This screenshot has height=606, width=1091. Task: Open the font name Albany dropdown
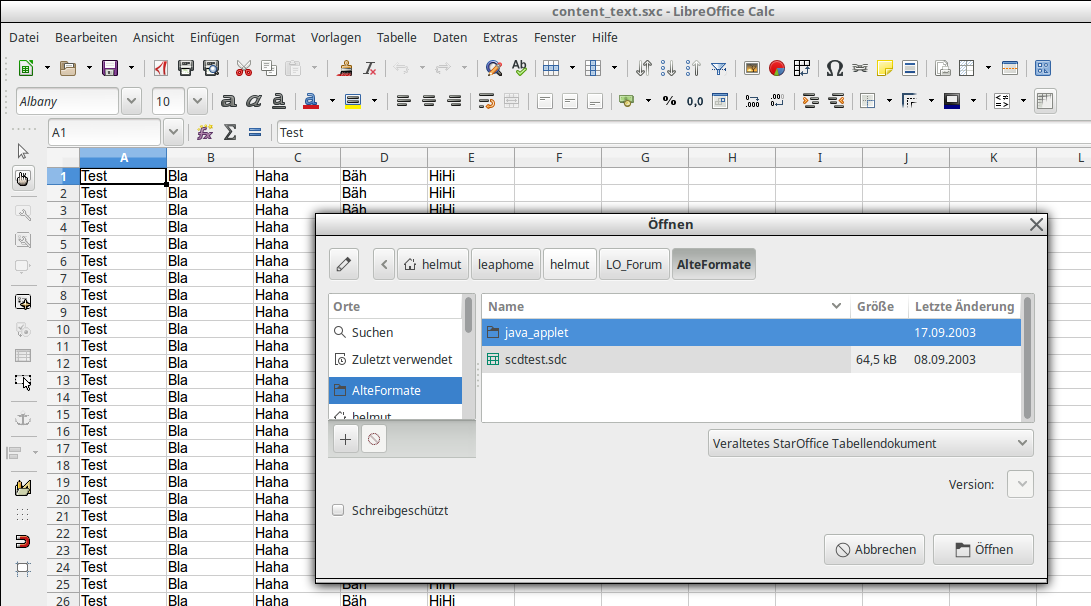coord(131,101)
